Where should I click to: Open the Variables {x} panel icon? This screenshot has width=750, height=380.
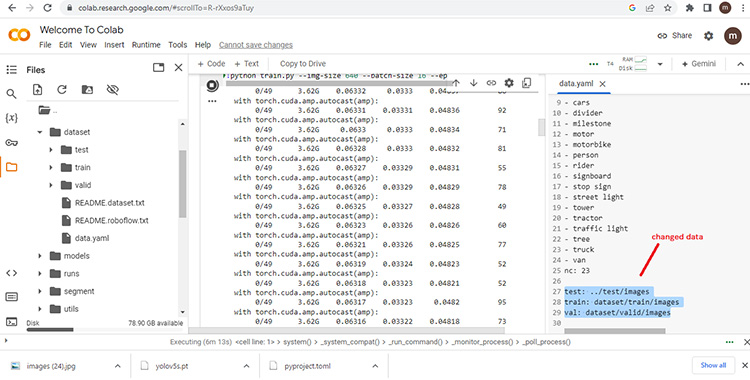pyautogui.click(x=11, y=118)
